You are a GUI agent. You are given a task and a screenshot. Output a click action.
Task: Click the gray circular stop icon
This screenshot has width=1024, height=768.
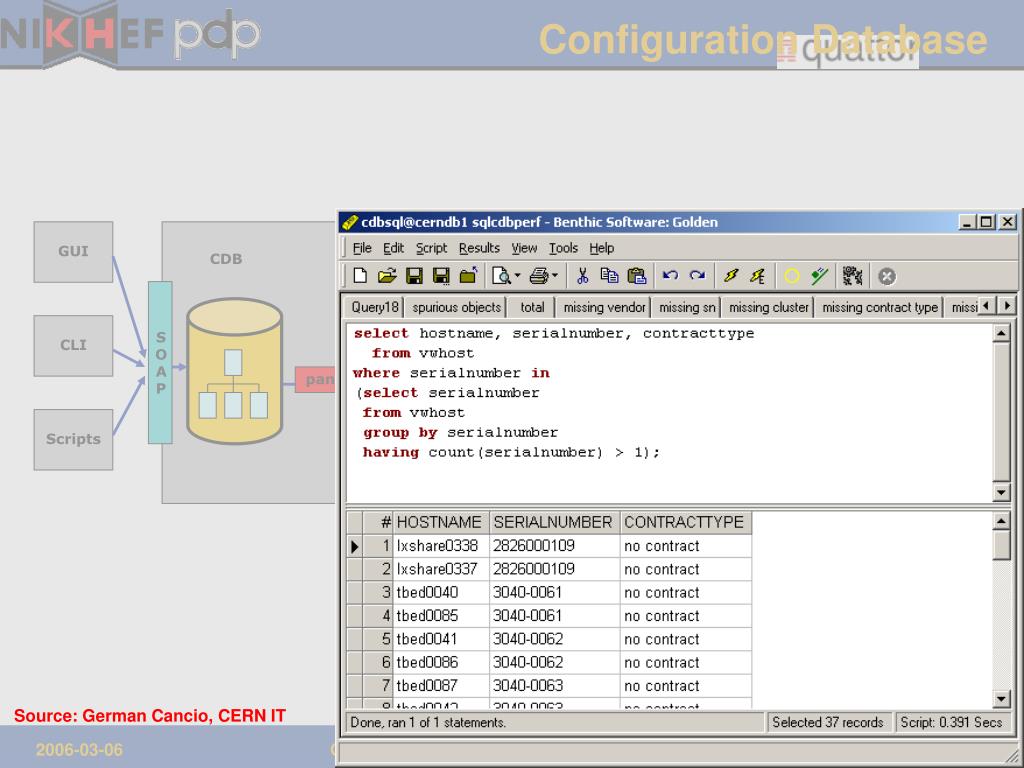tap(886, 276)
